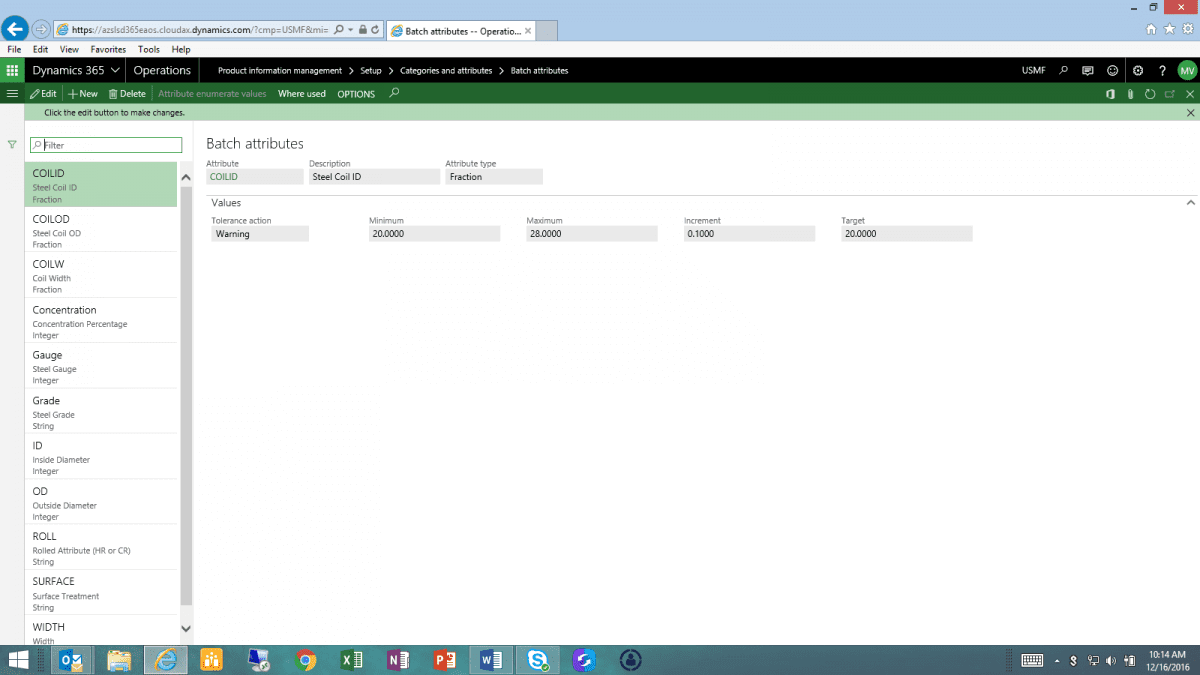The height and width of the screenshot is (675, 1200).
Task: Open the Office add-ins icon
Action: pyautogui.click(x=1110, y=94)
